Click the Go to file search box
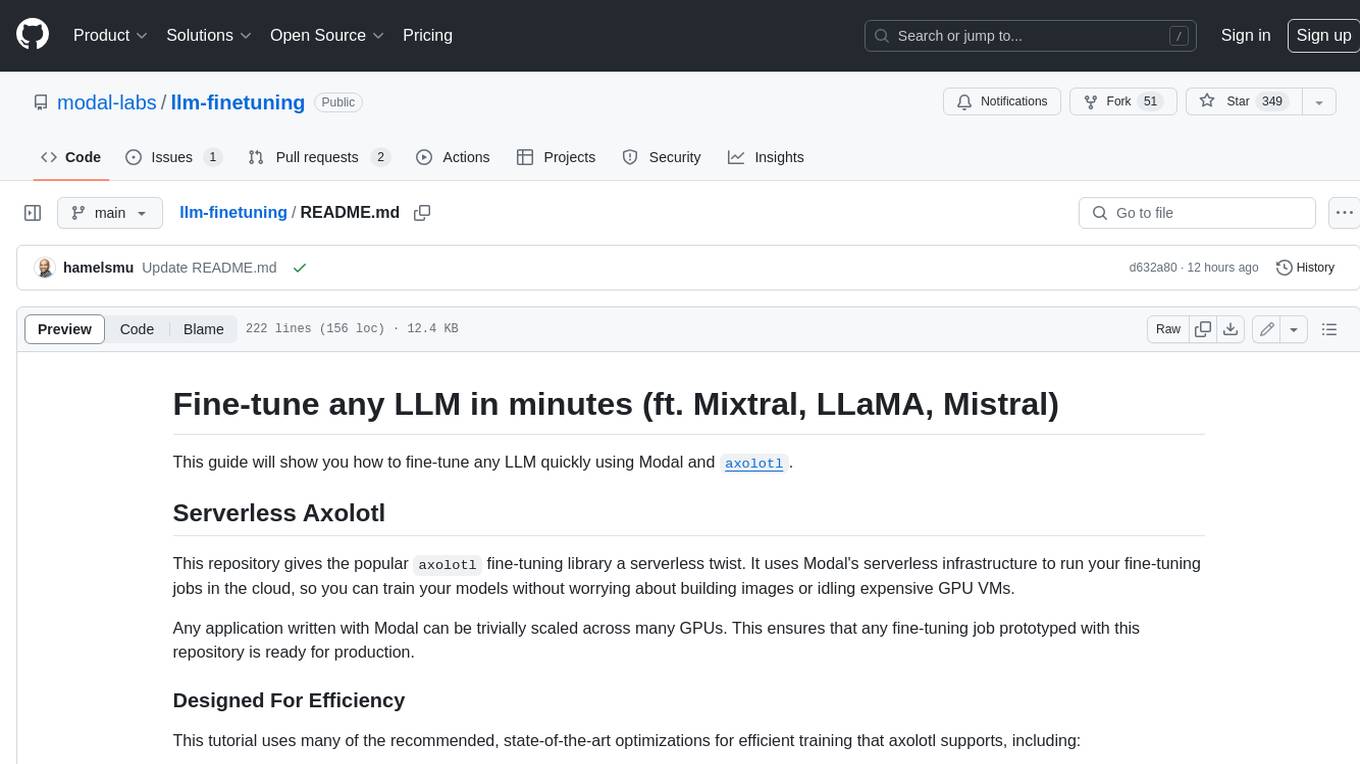 click(x=1197, y=213)
